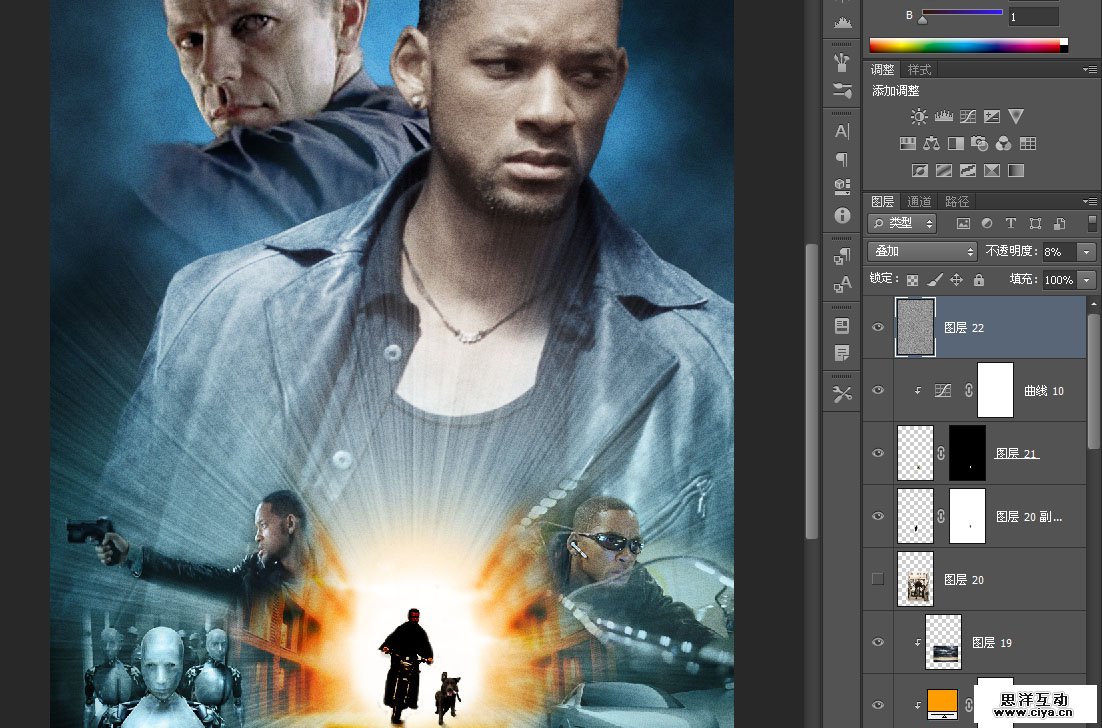Open the layer filter 类型 dropdown

pyautogui.click(x=902, y=224)
